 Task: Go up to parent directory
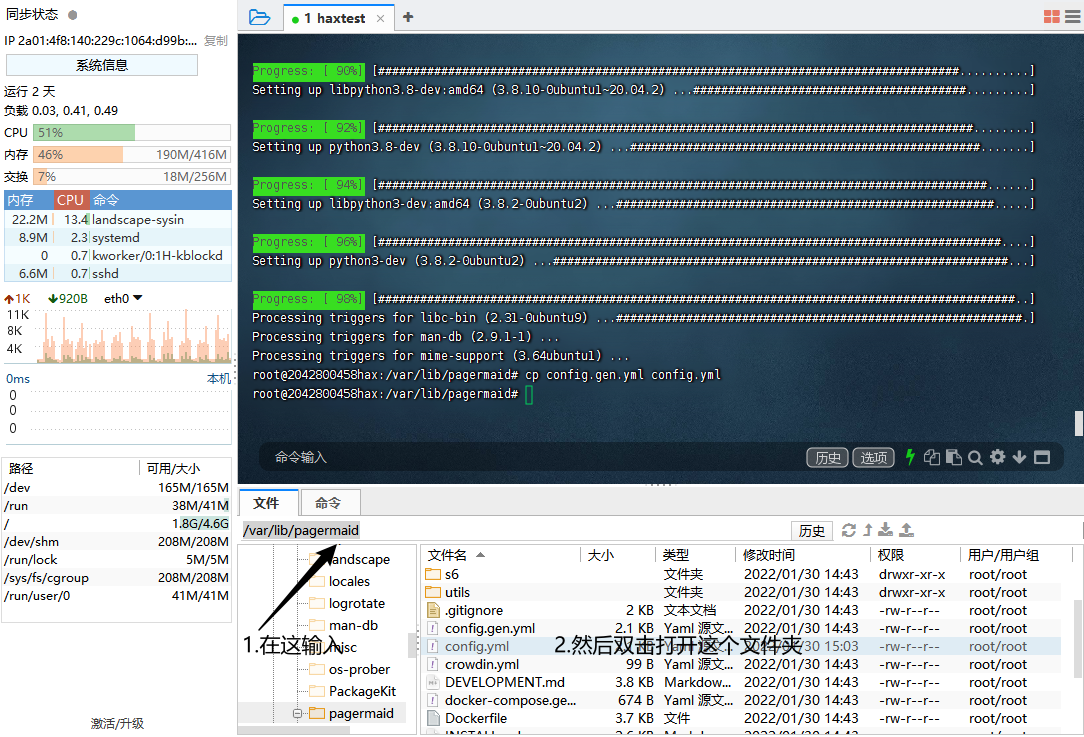coord(868,530)
